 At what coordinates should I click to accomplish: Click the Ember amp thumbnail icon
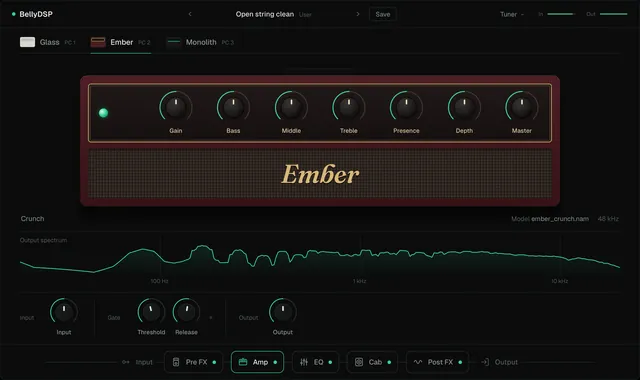[98, 42]
